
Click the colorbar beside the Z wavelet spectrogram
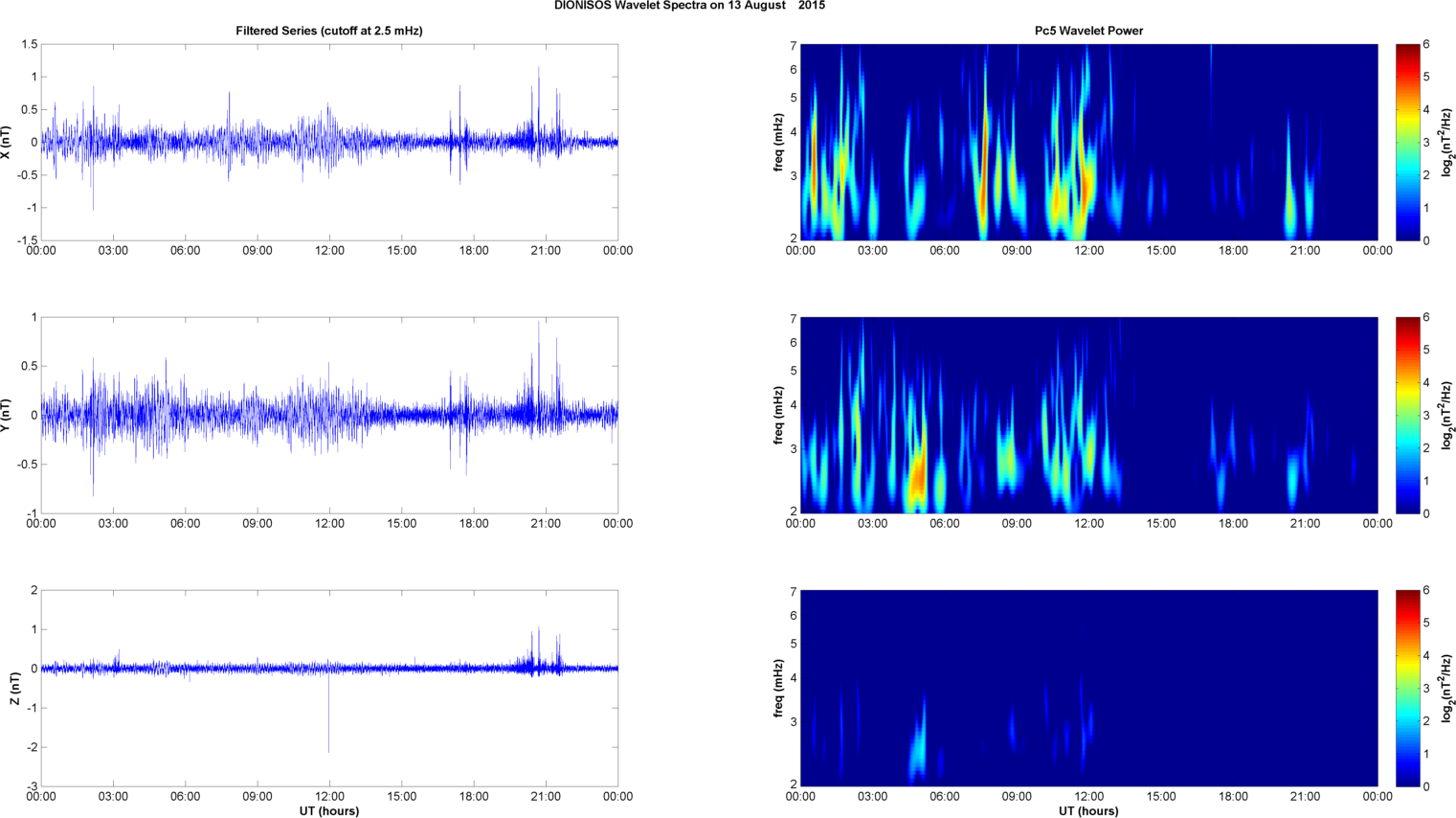click(x=1407, y=688)
